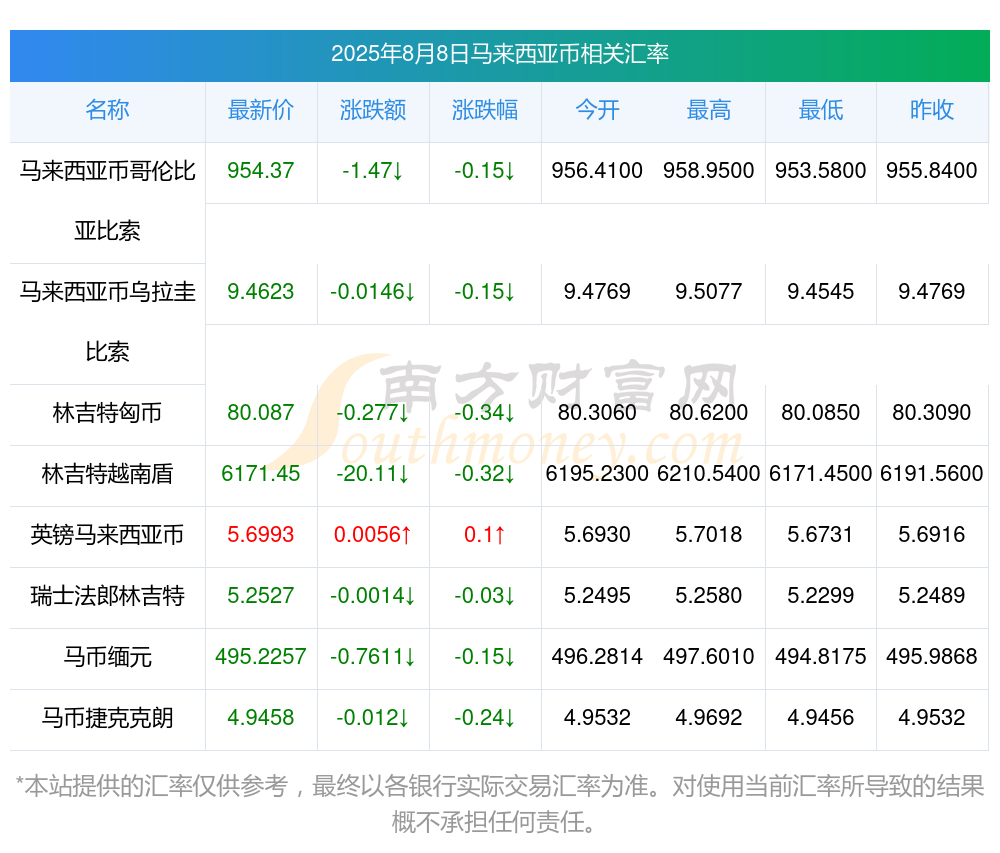Click the high value 497.6010
The image size is (1000, 853).
(709, 657)
